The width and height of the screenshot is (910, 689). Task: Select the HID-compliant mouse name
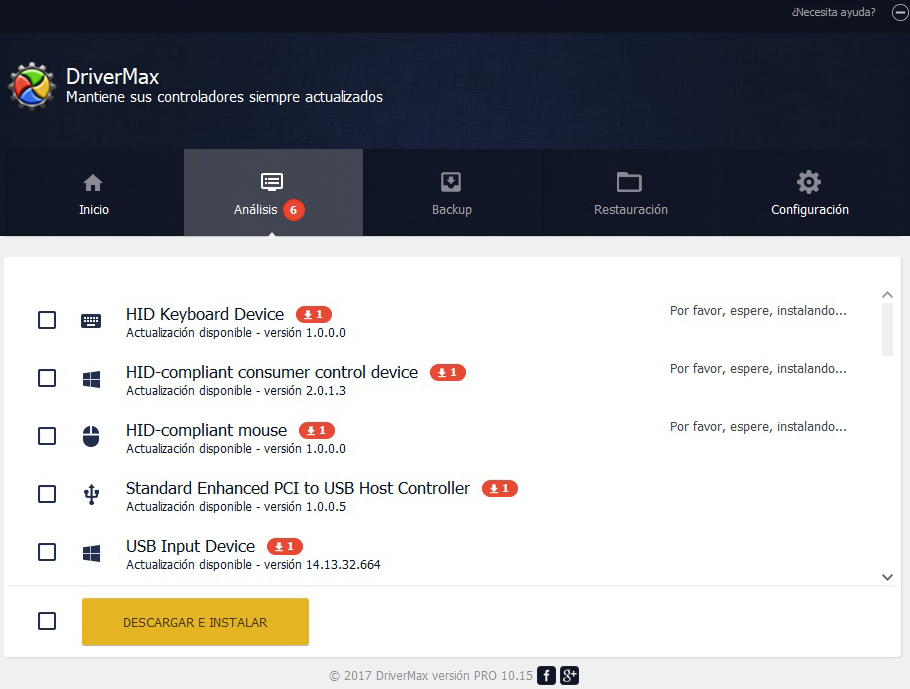coord(207,431)
